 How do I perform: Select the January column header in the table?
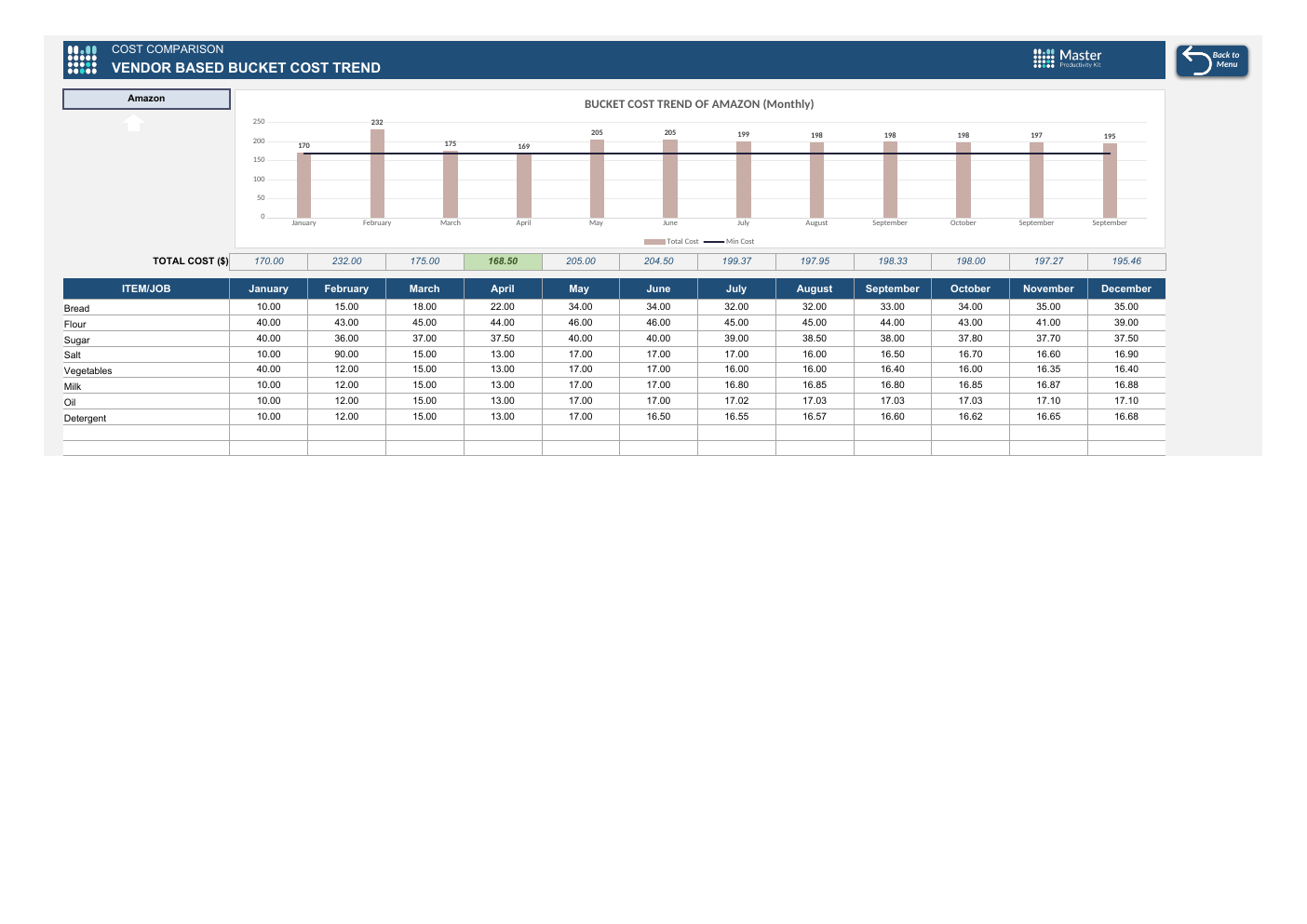pos(268,288)
